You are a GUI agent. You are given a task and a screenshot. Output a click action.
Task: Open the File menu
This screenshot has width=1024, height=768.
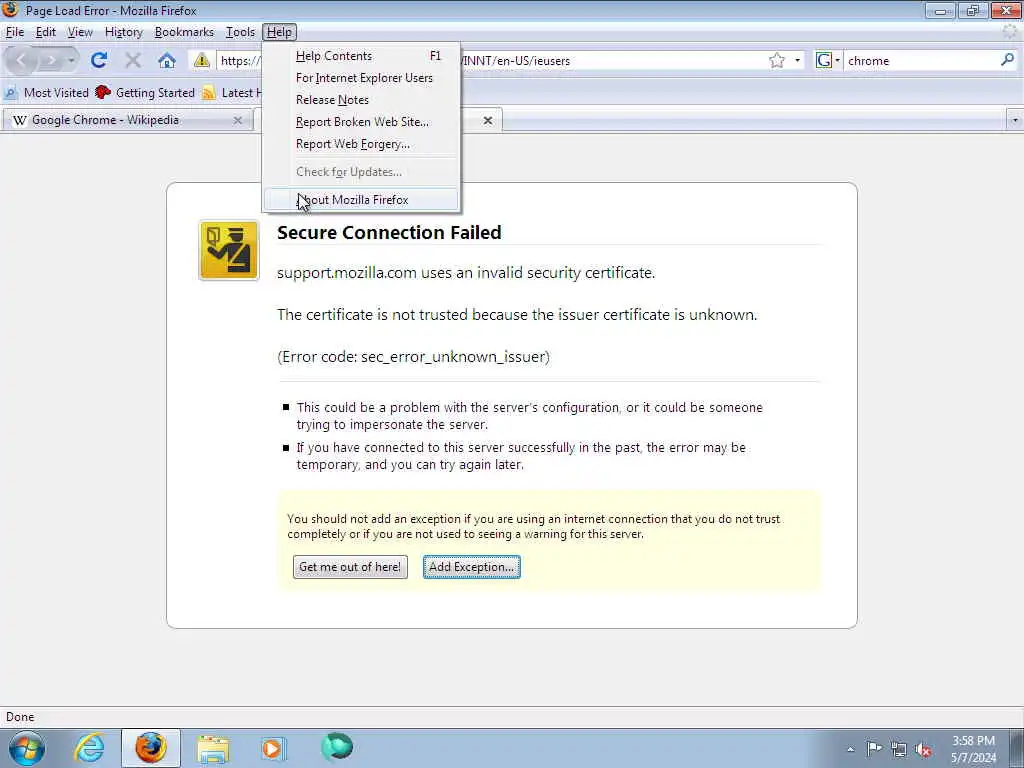14,32
